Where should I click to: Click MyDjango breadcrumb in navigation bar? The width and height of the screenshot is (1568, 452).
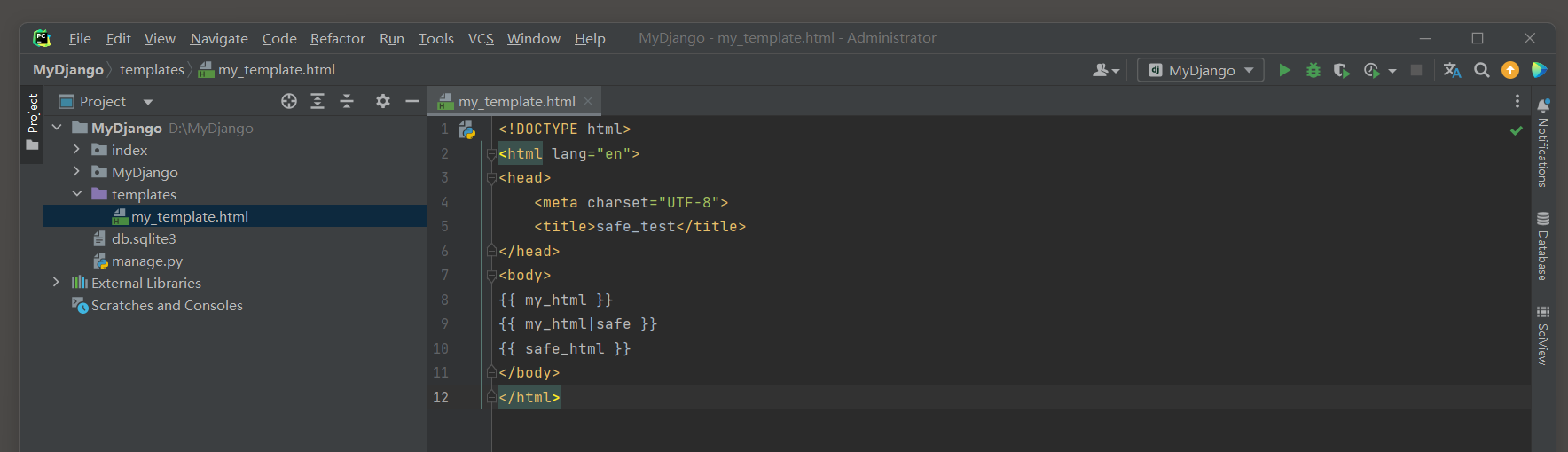68,70
